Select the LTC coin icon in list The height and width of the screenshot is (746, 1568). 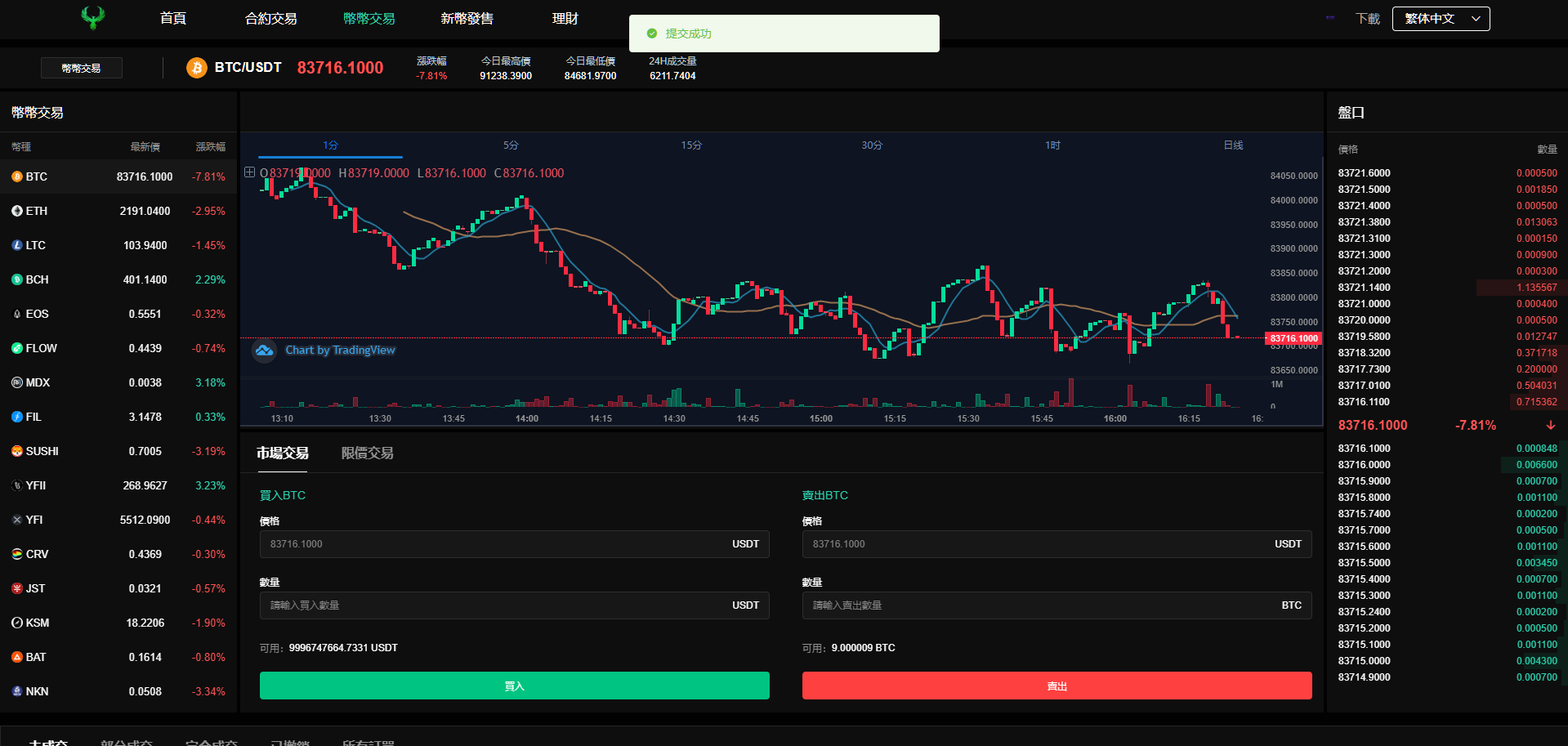click(x=17, y=245)
